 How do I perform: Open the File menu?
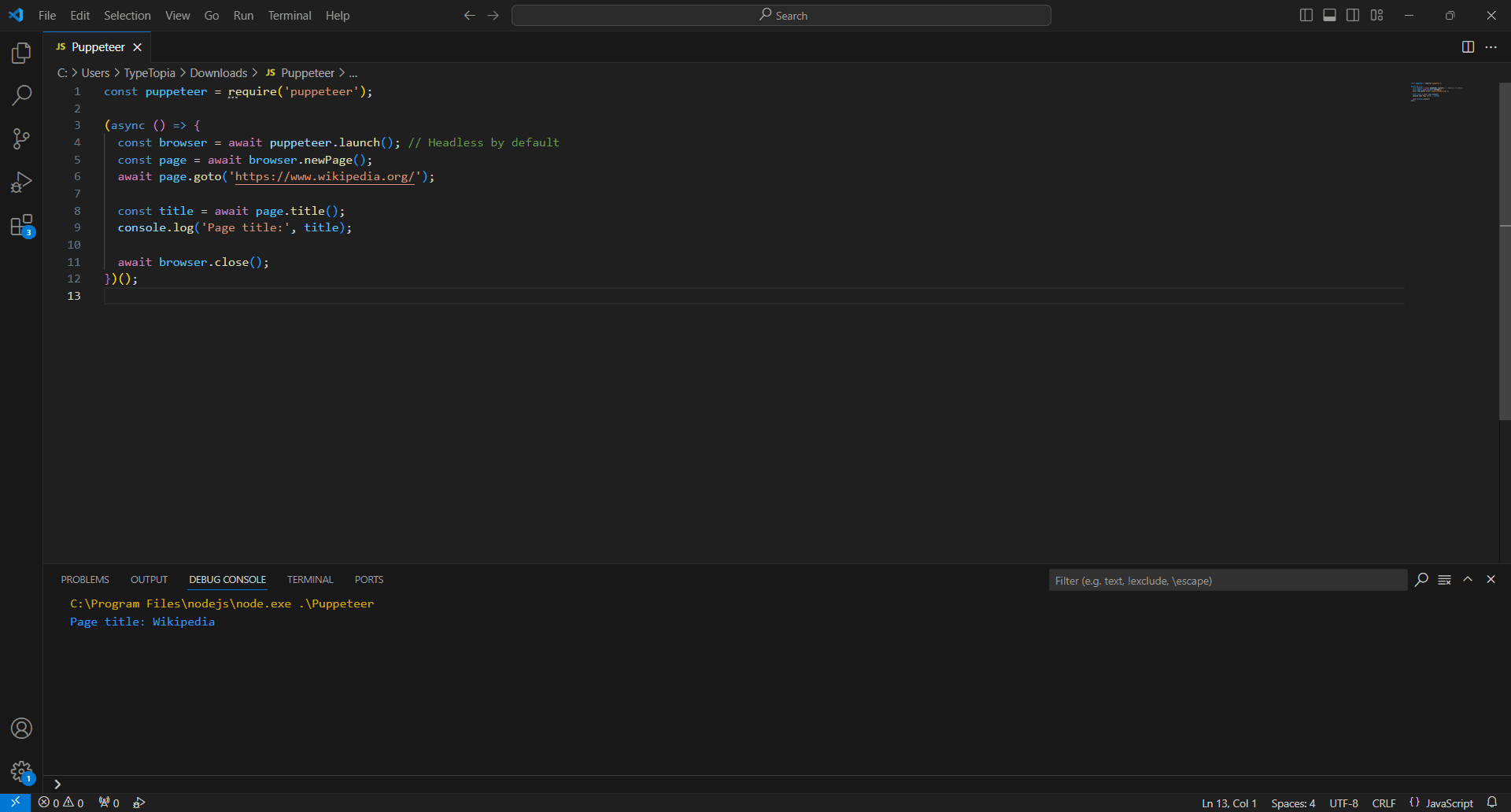tap(47, 15)
